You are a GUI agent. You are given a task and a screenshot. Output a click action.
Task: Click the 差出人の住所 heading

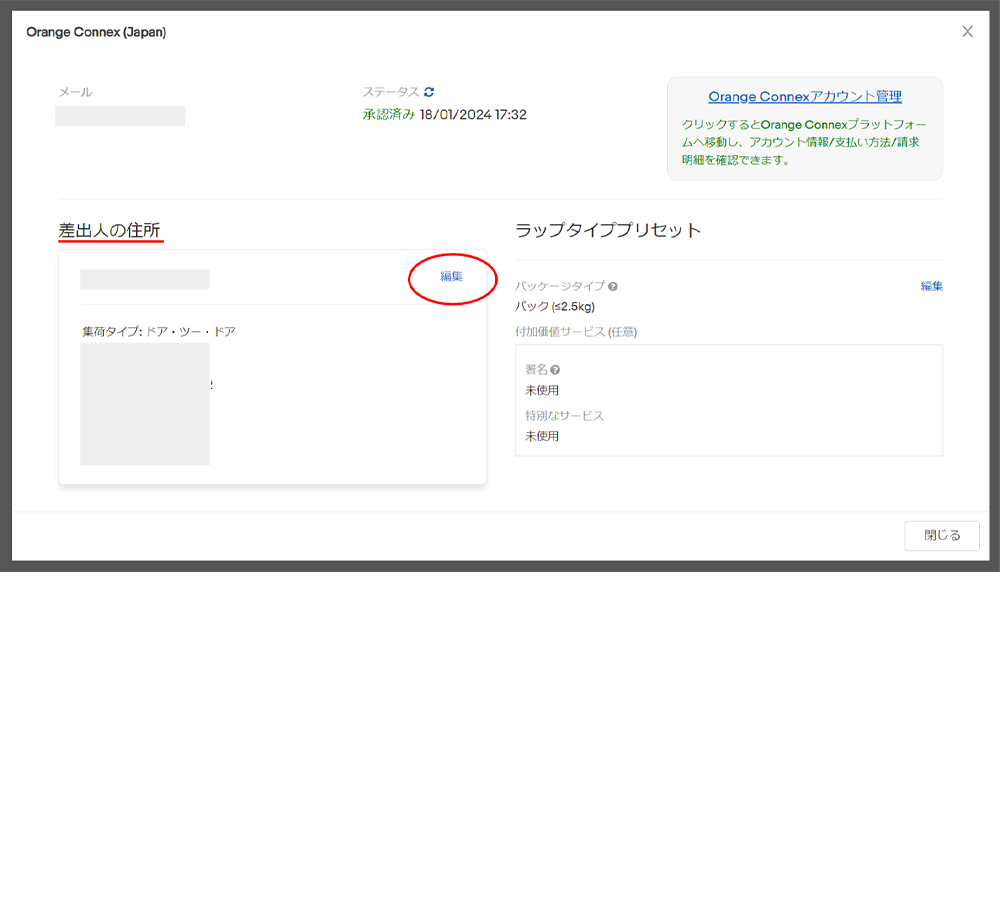pyautogui.click(x=109, y=231)
